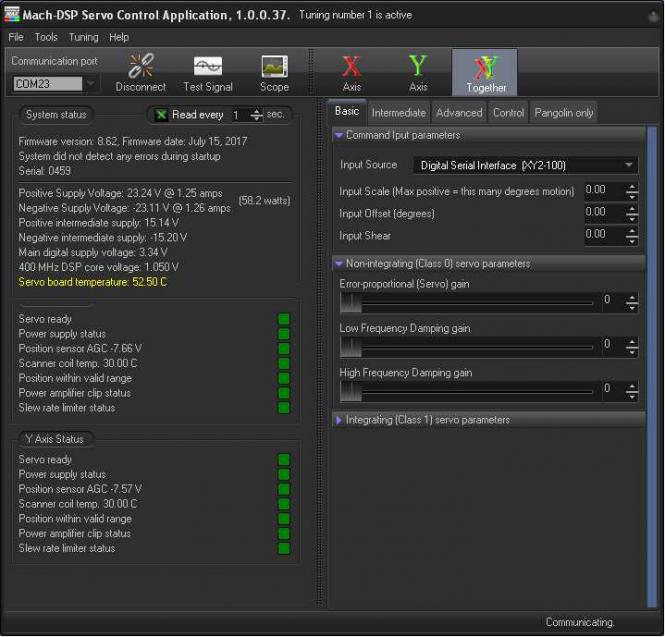Open the Scope viewer
The height and width of the screenshot is (637, 665).
(x=274, y=73)
